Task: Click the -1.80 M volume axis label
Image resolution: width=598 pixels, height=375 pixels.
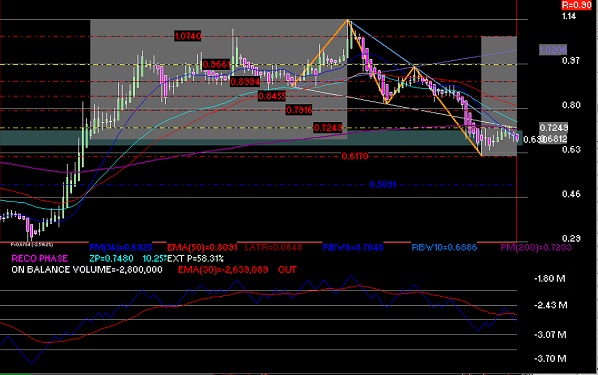Action: coord(550,278)
